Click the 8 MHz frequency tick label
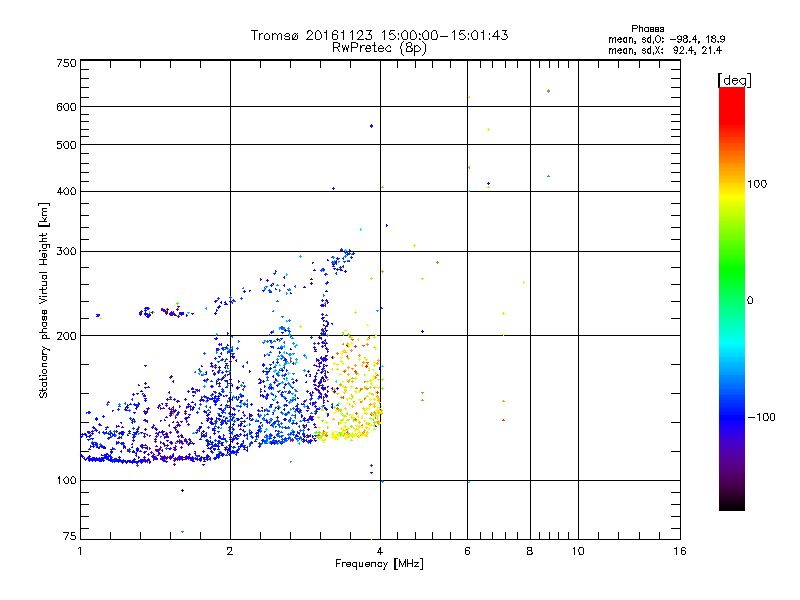This screenshot has height=600, width=800. point(530,551)
